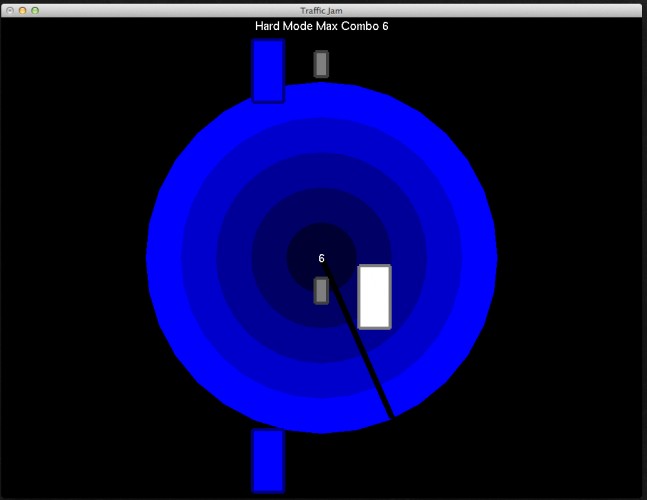This screenshot has width=647, height=500.
Task: Click the black radial hand line
Action: 358,339
